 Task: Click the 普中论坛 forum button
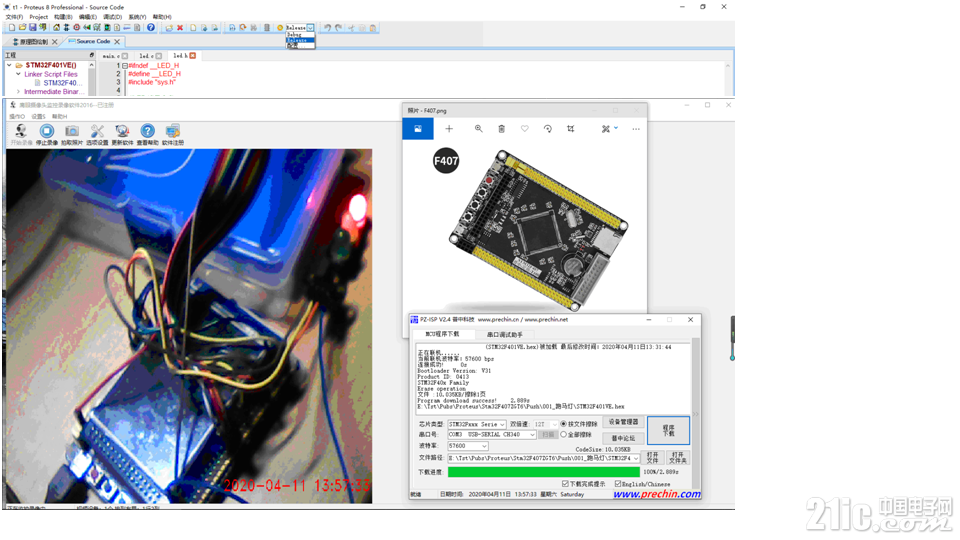point(623,438)
